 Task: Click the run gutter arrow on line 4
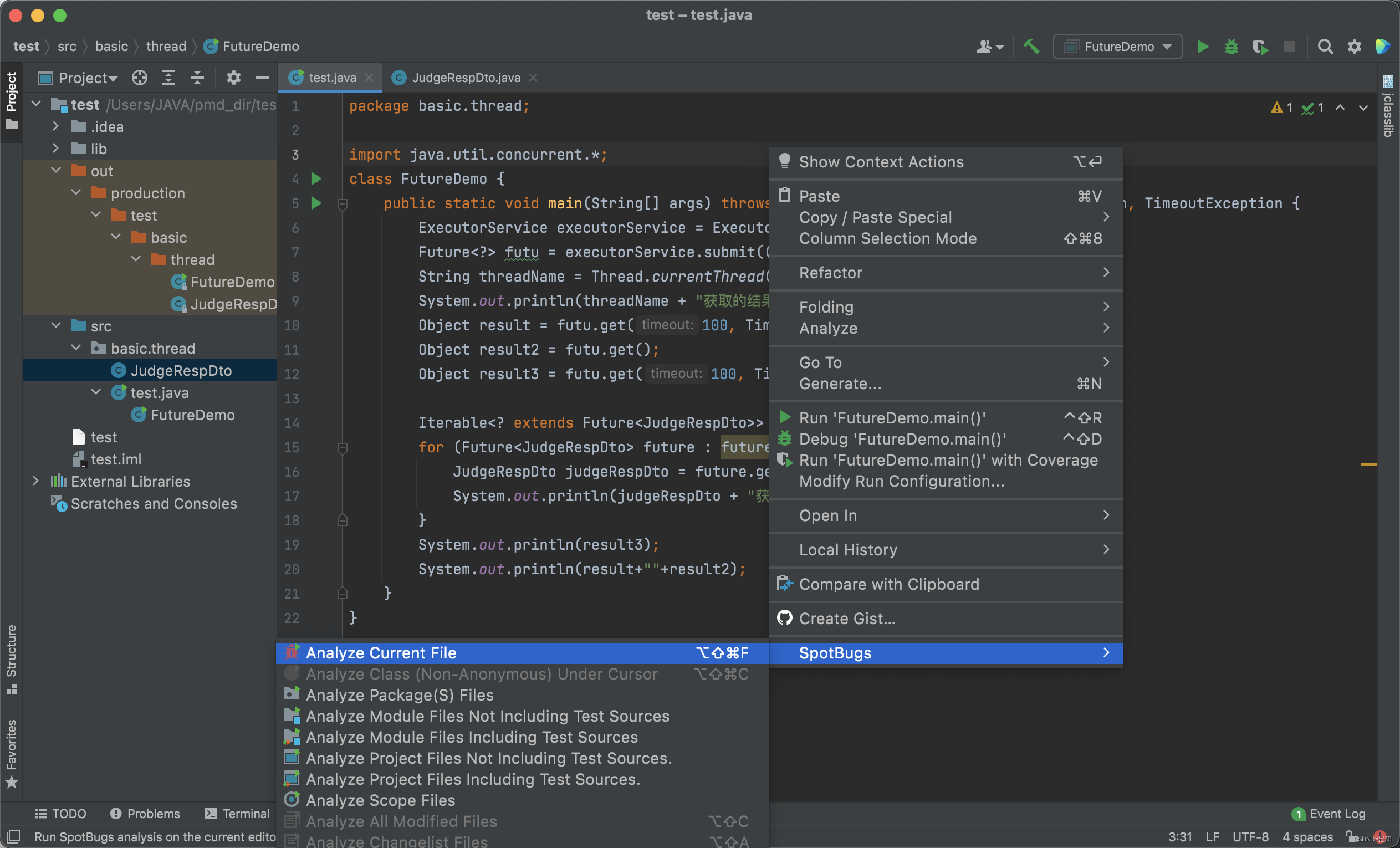(316, 179)
